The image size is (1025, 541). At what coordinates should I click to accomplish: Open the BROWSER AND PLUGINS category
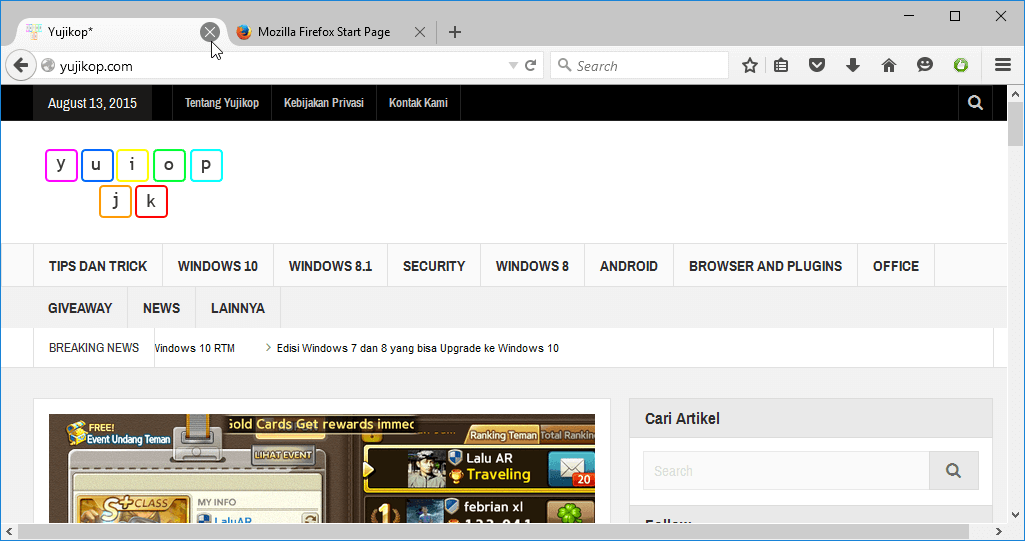765,266
